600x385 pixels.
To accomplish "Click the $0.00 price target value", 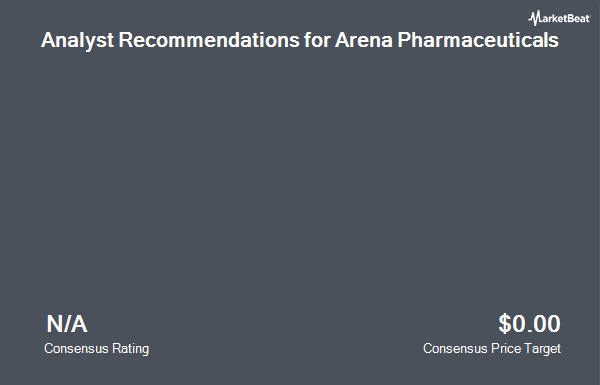I will (x=530, y=324).
